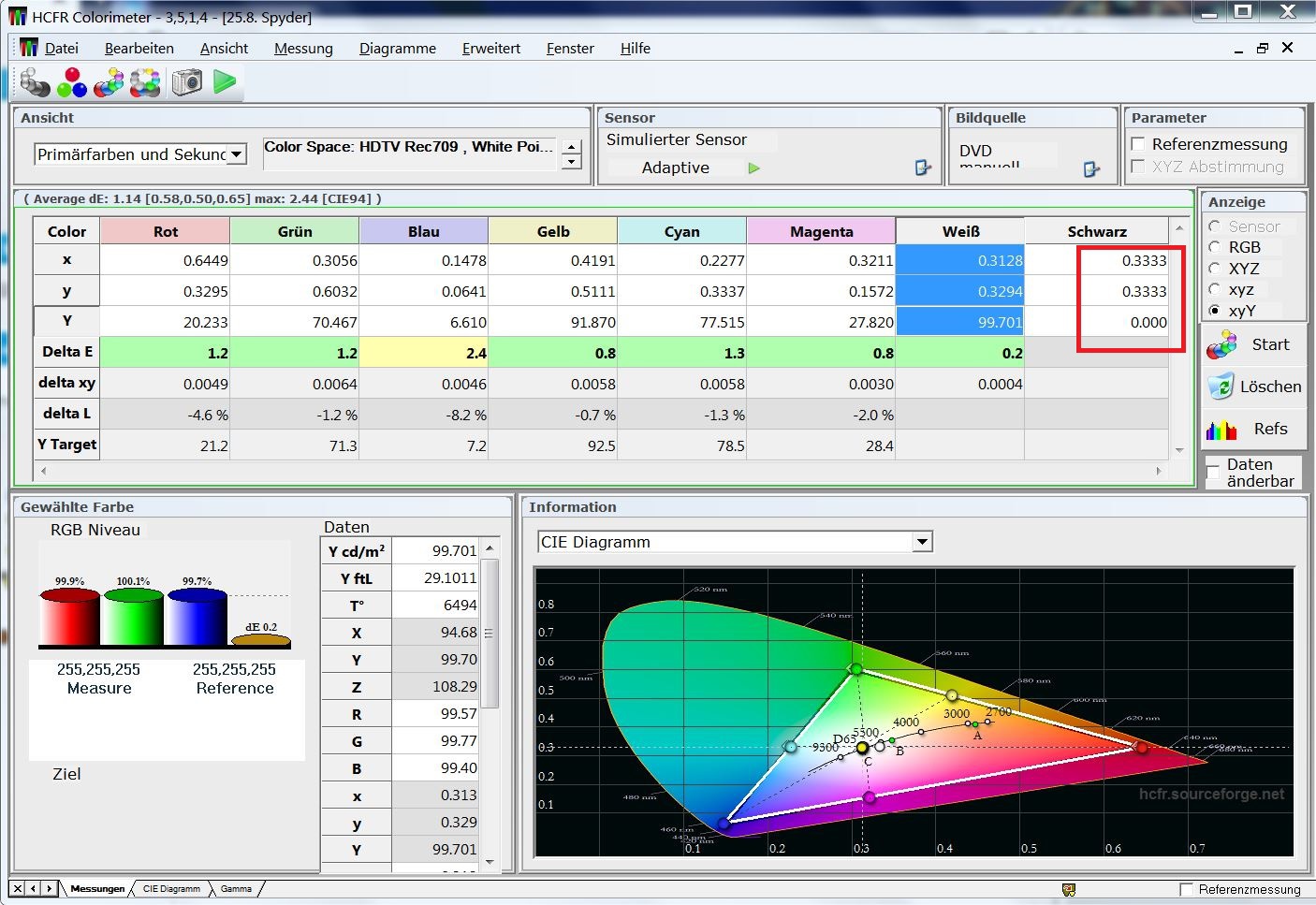Click the gray scale measurement toolbar icon

[x=35, y=83]
